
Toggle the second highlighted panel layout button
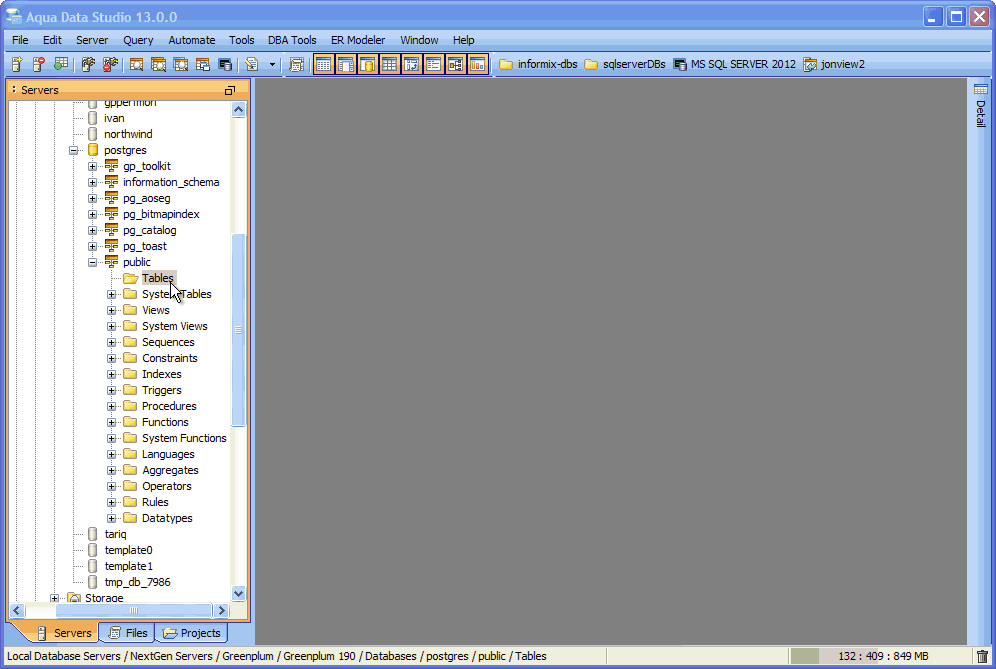[x=346, y=64]
